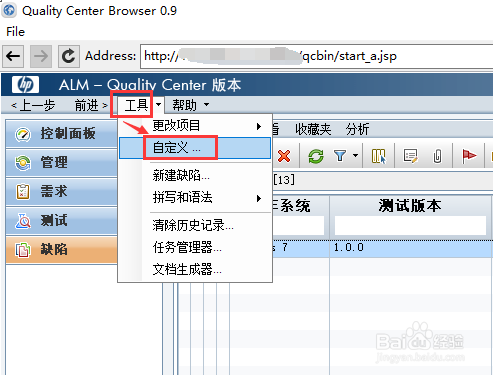Select the 1.0.0 test version cell

[411, 248]
